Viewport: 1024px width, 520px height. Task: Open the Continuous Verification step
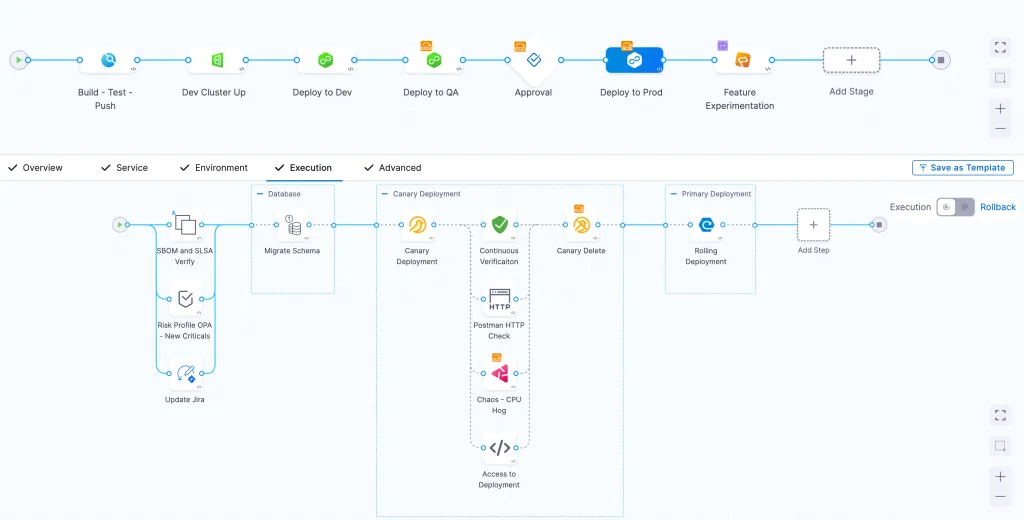click(500, 225)
